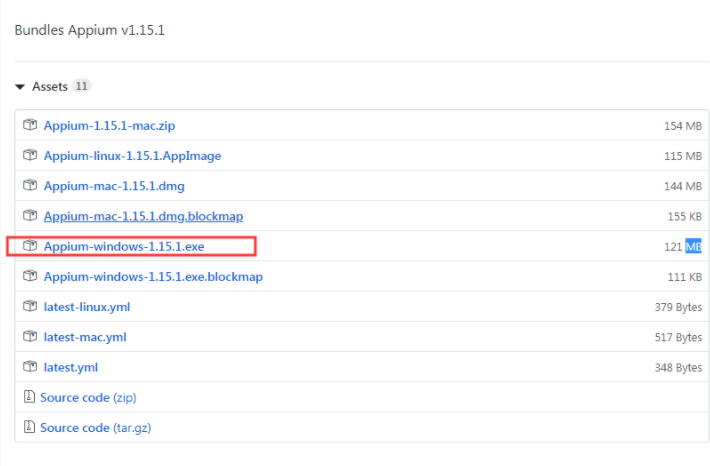Click package icon beside latest.yml

point(30,366)
